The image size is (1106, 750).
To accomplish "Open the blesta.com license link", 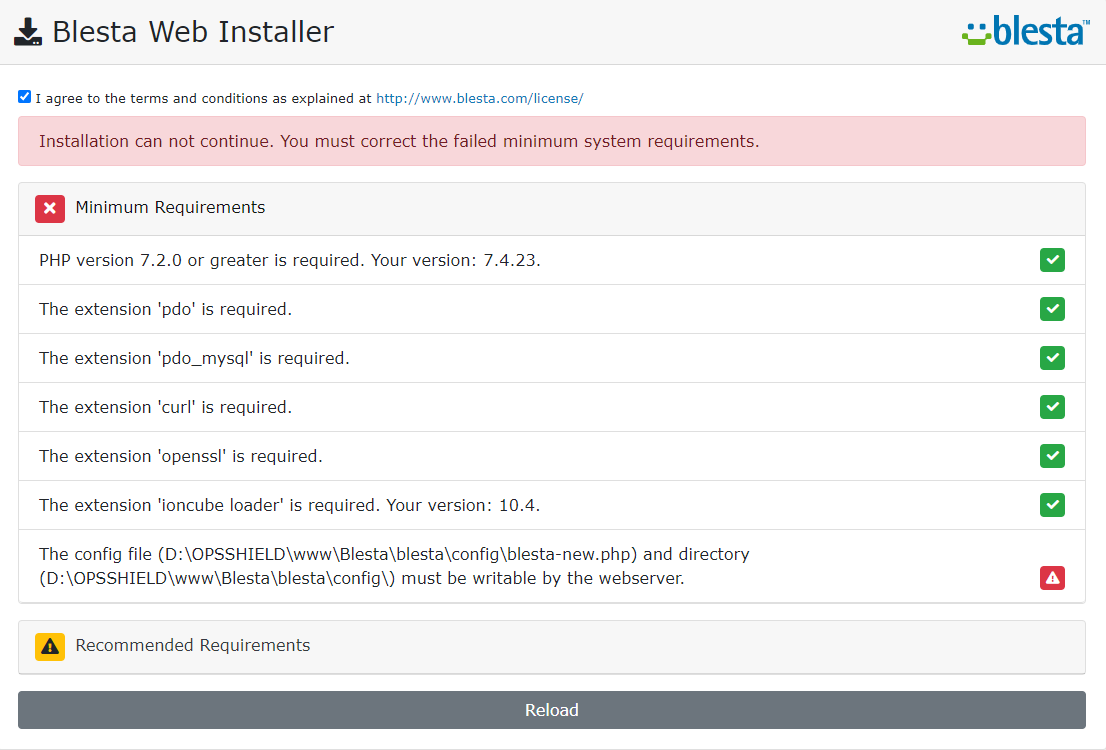I will [x=480, y=98].
